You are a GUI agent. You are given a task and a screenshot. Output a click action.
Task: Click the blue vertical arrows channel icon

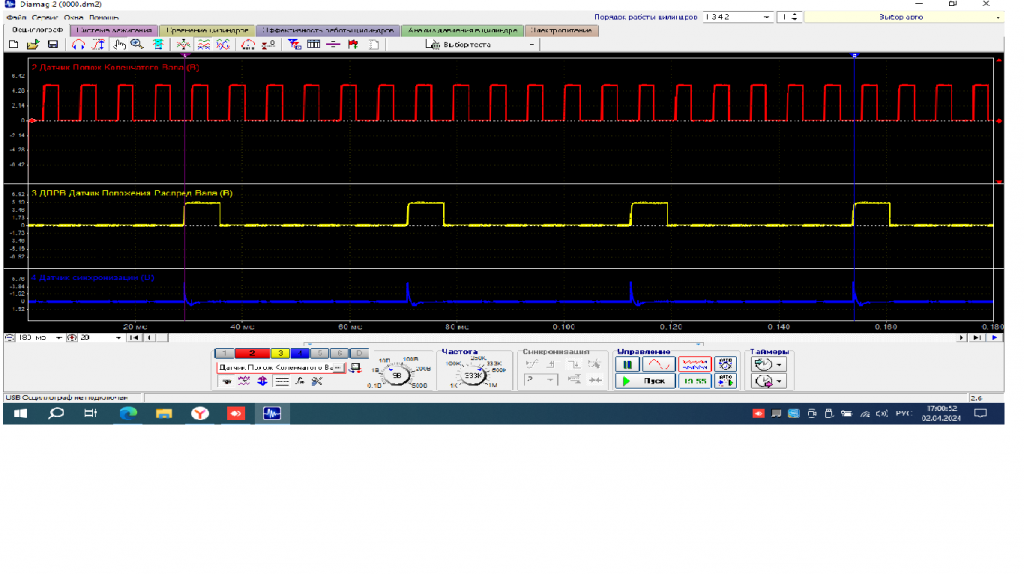(x=263, y=381)
